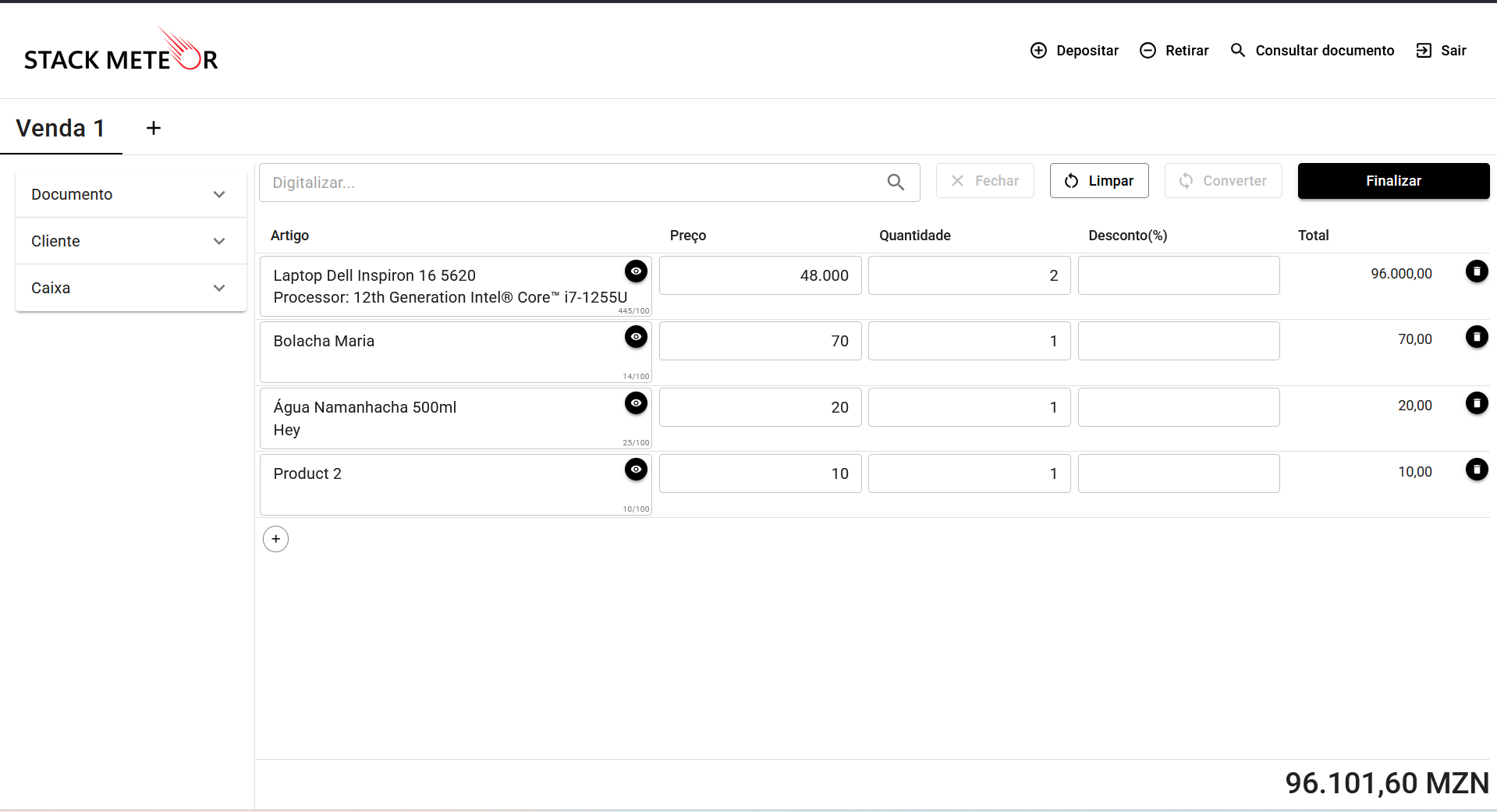Toggle eye icon on Água Namanhacha
The width and height of the screenshot is (1497, 812).
point(637,403)
